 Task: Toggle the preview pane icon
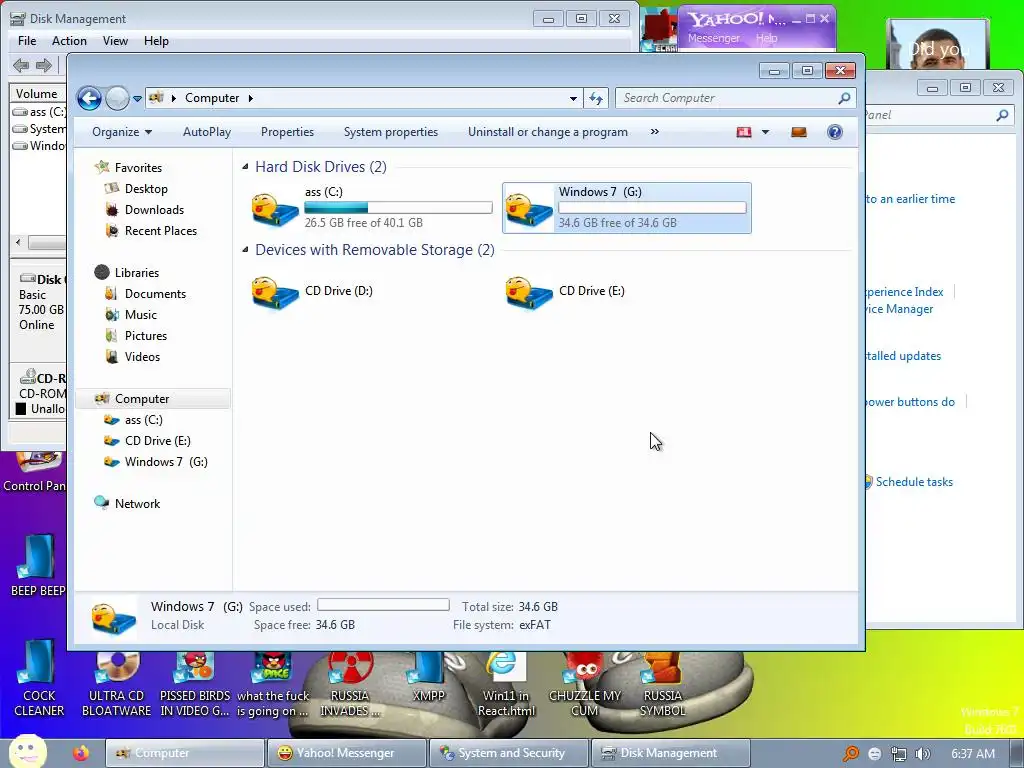point(799,133)
